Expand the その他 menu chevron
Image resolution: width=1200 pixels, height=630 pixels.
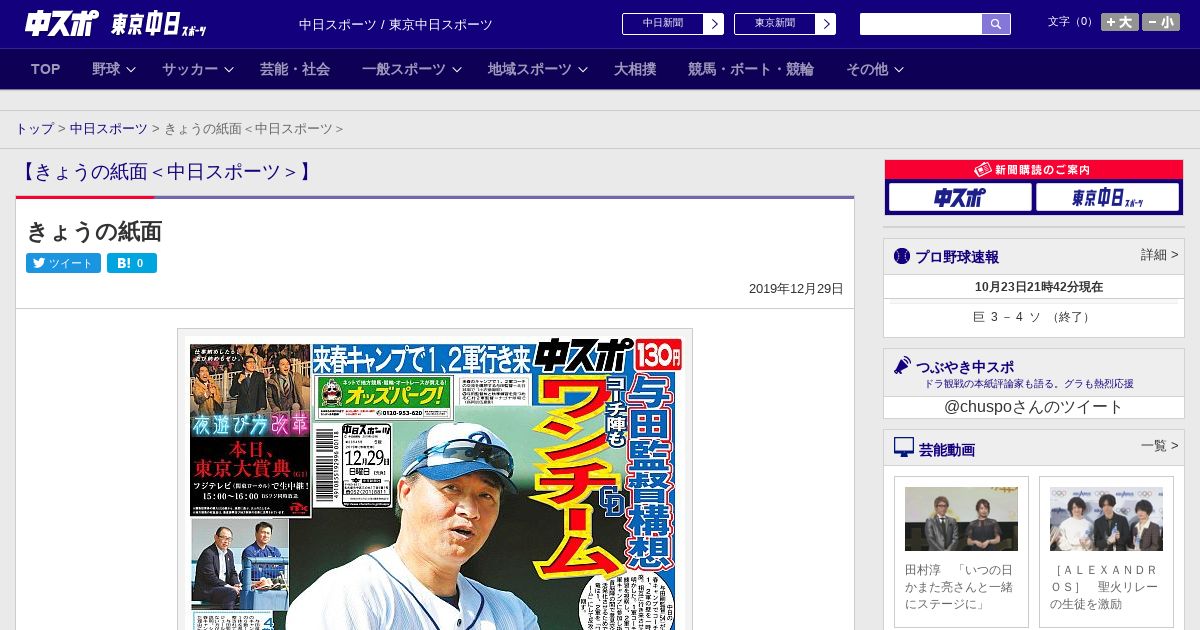point(899,69)
